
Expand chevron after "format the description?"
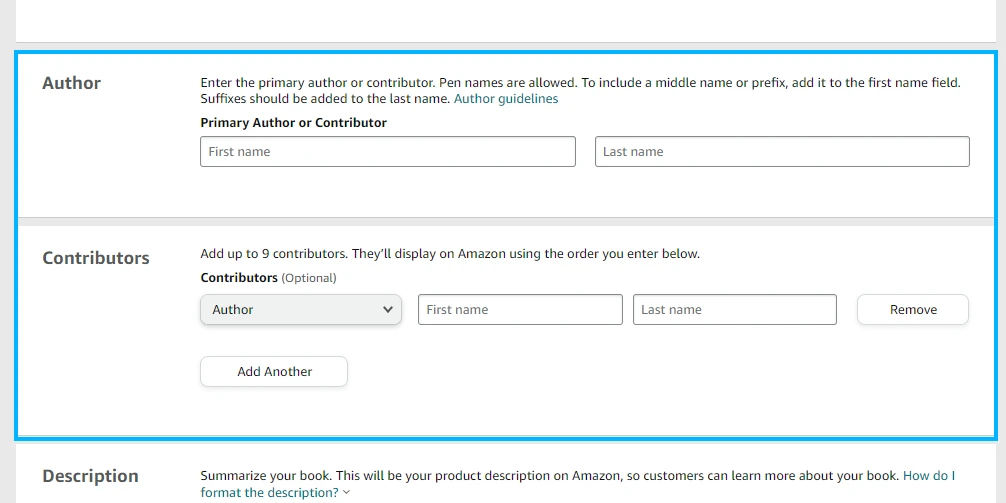point(346,493)
